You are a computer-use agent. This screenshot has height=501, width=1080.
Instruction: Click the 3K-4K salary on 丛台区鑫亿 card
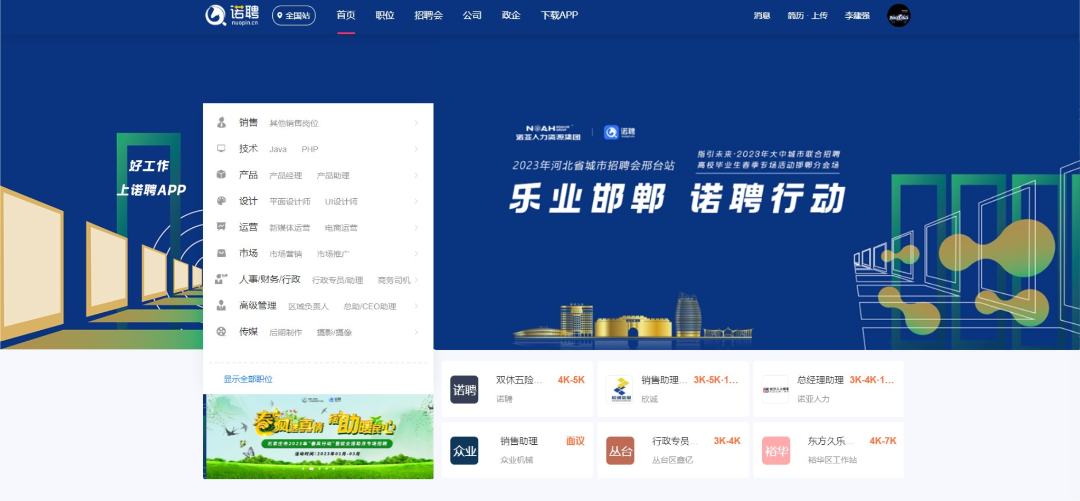[727, 441]
